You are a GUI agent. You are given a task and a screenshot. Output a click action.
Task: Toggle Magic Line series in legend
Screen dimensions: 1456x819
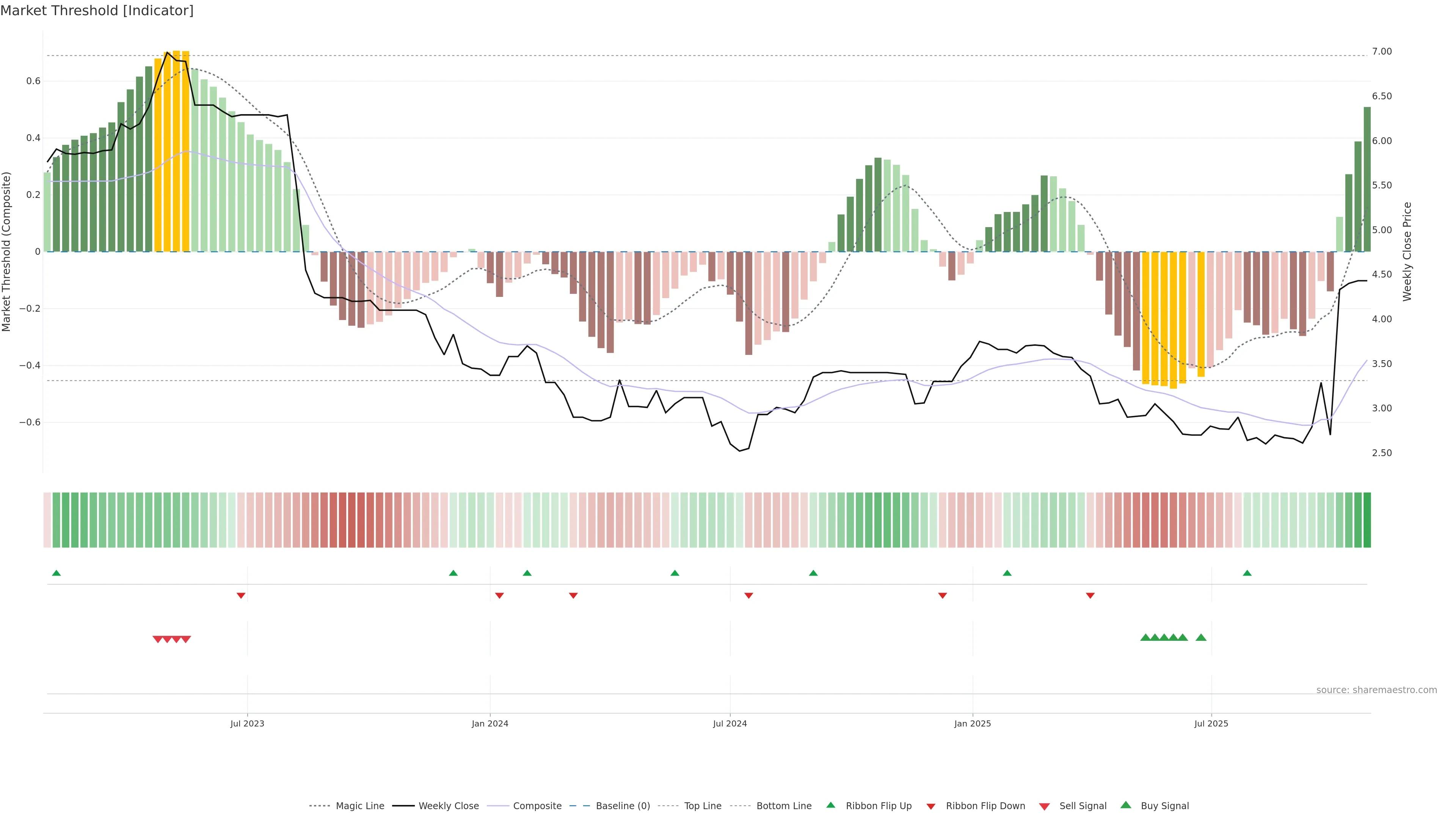pyautogui.click(x=359, y=806)
